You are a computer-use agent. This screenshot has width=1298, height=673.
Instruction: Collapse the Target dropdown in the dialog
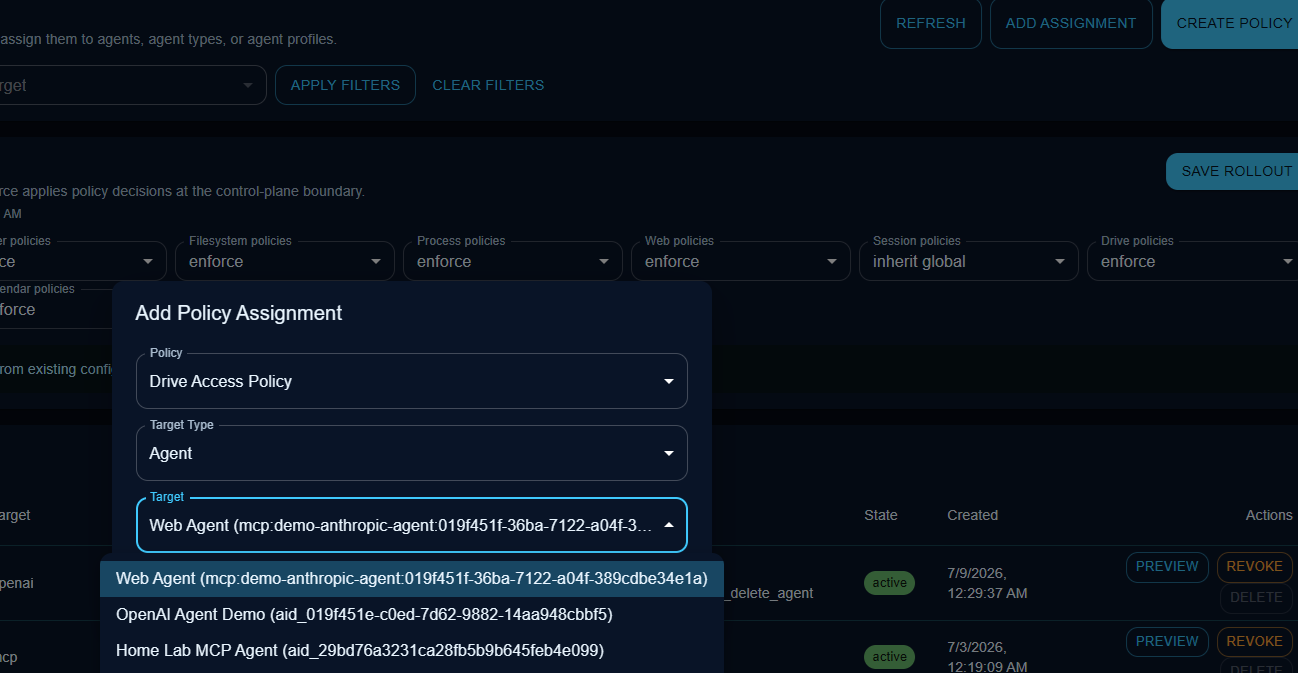tap(412, 525)
